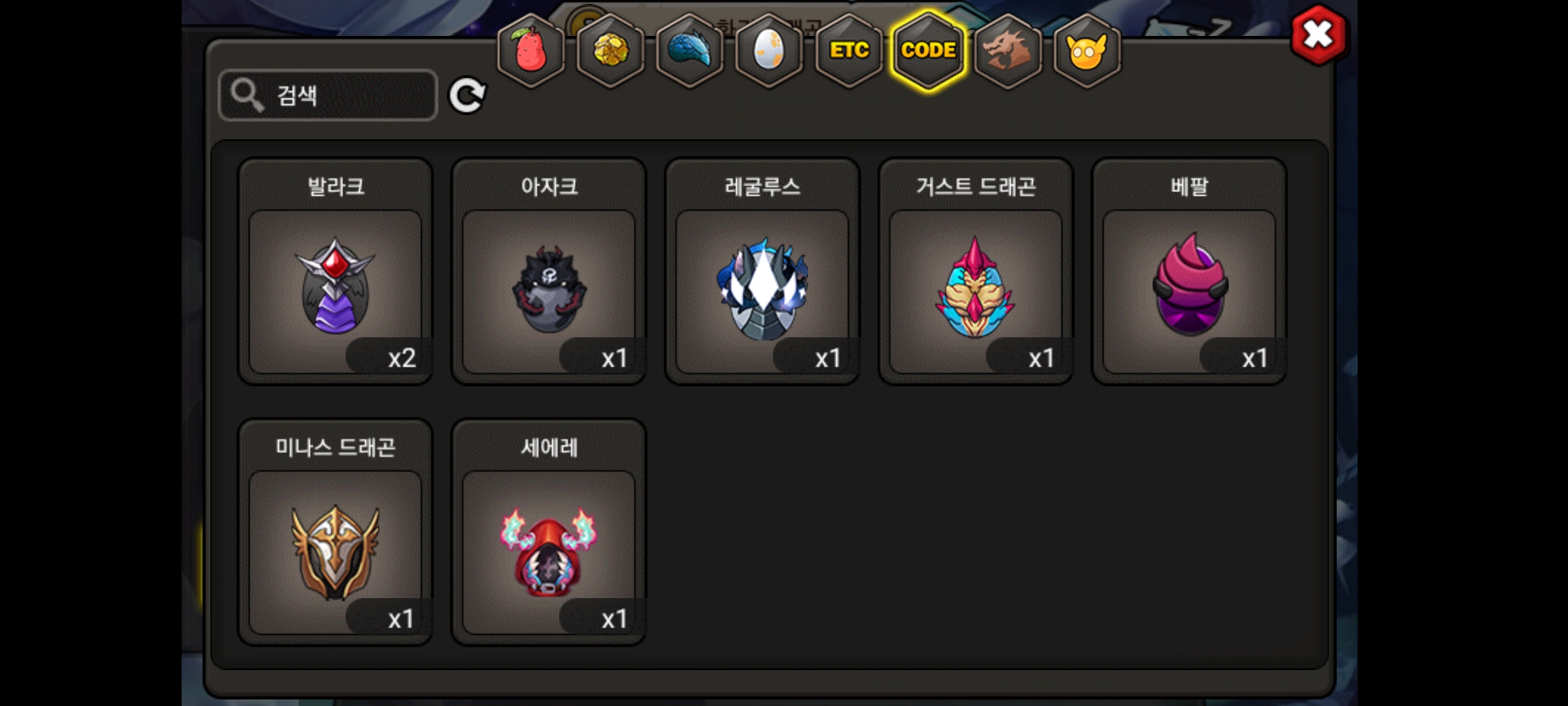Viewport: 1568px width, 706px height.
Task: Click the magnifying glass search icon
Action: [247, 95]
